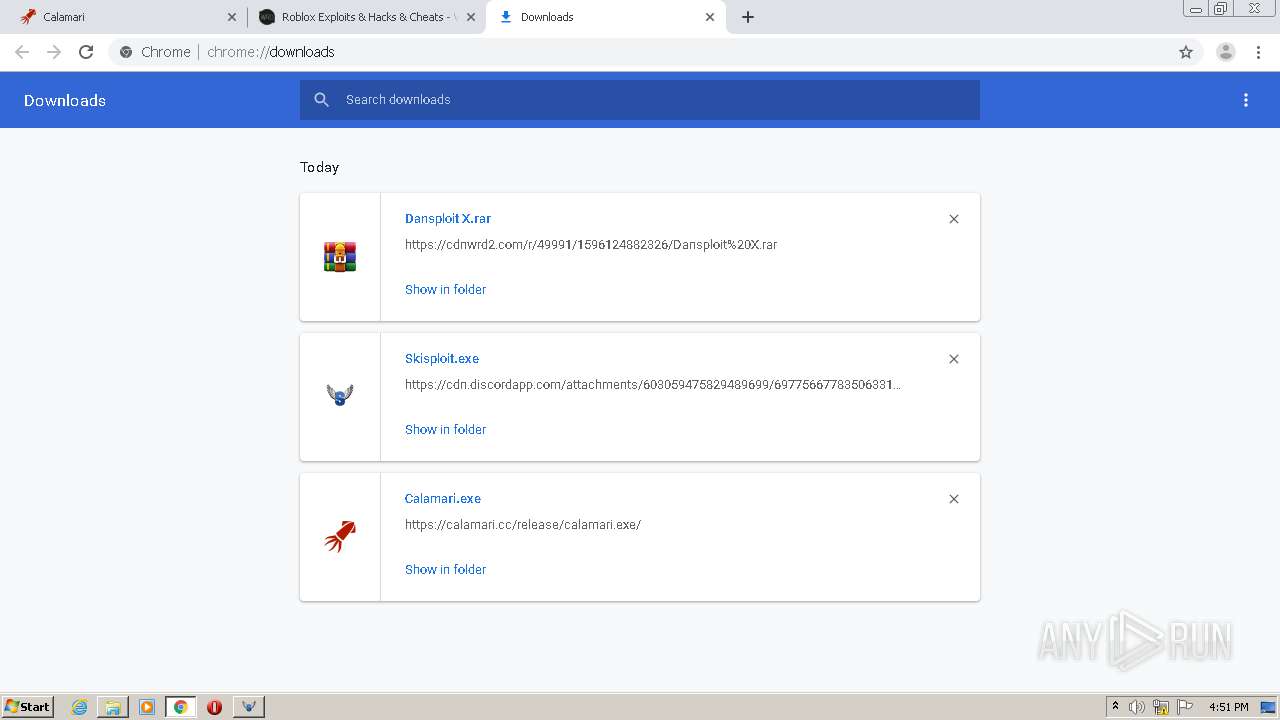Launch Internet Explorer from the taskbar

(80, 707)
